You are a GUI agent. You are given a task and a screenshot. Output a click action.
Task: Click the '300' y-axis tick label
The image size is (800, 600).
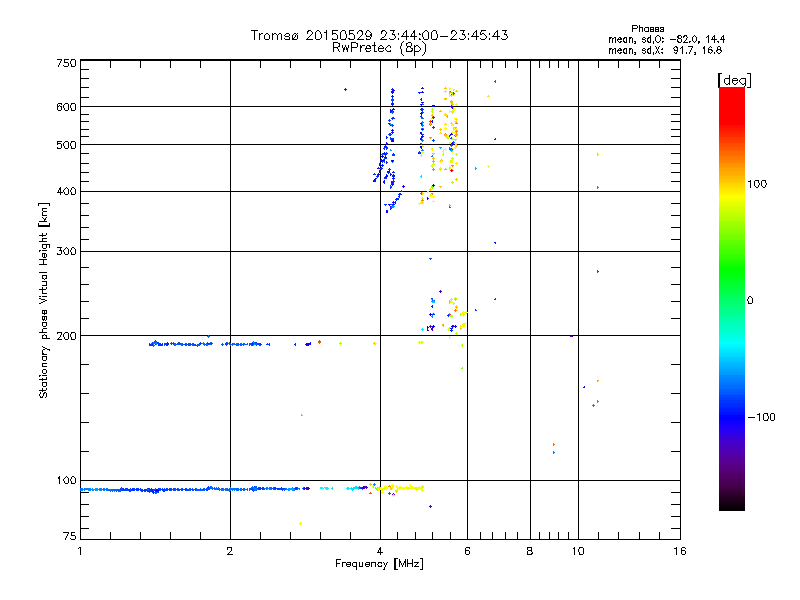[x=66, y=252]
